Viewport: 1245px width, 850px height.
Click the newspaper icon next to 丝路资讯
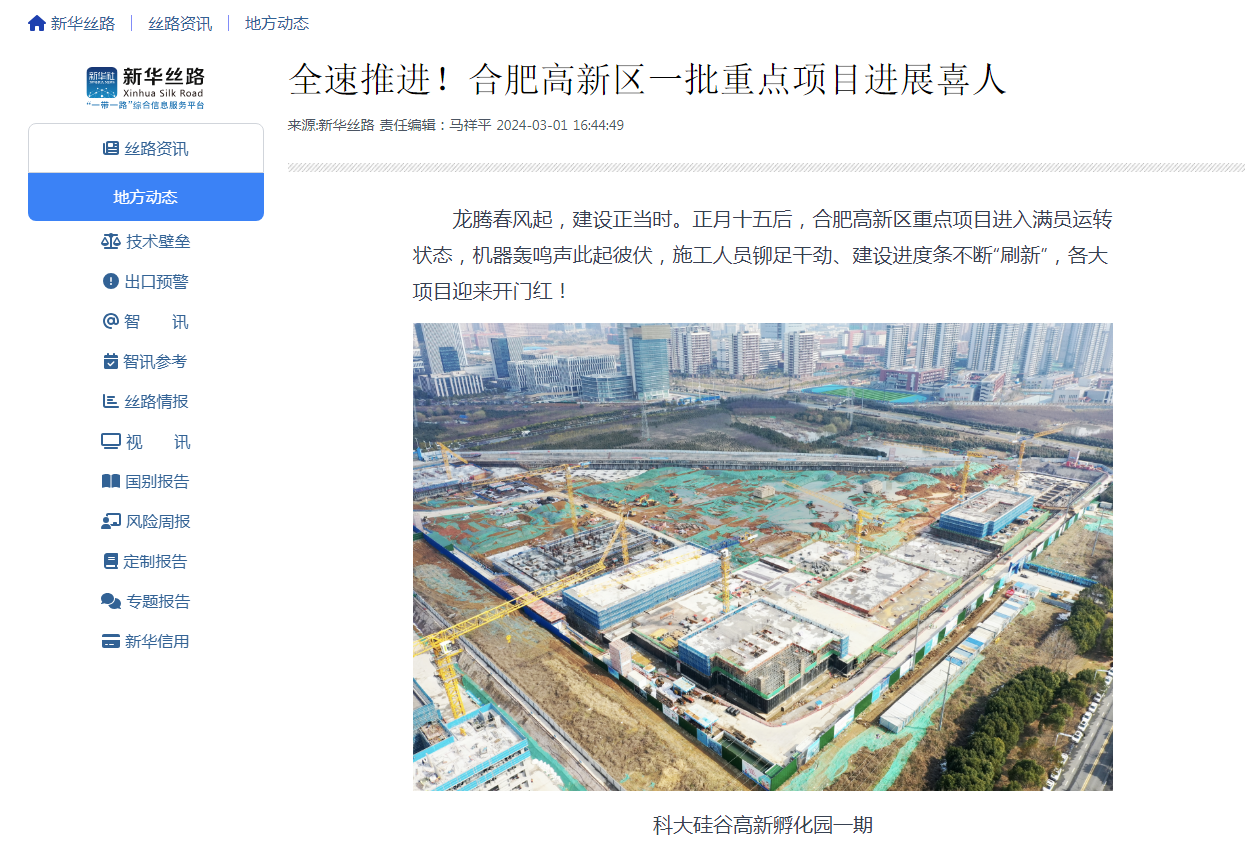coord(111,149)
